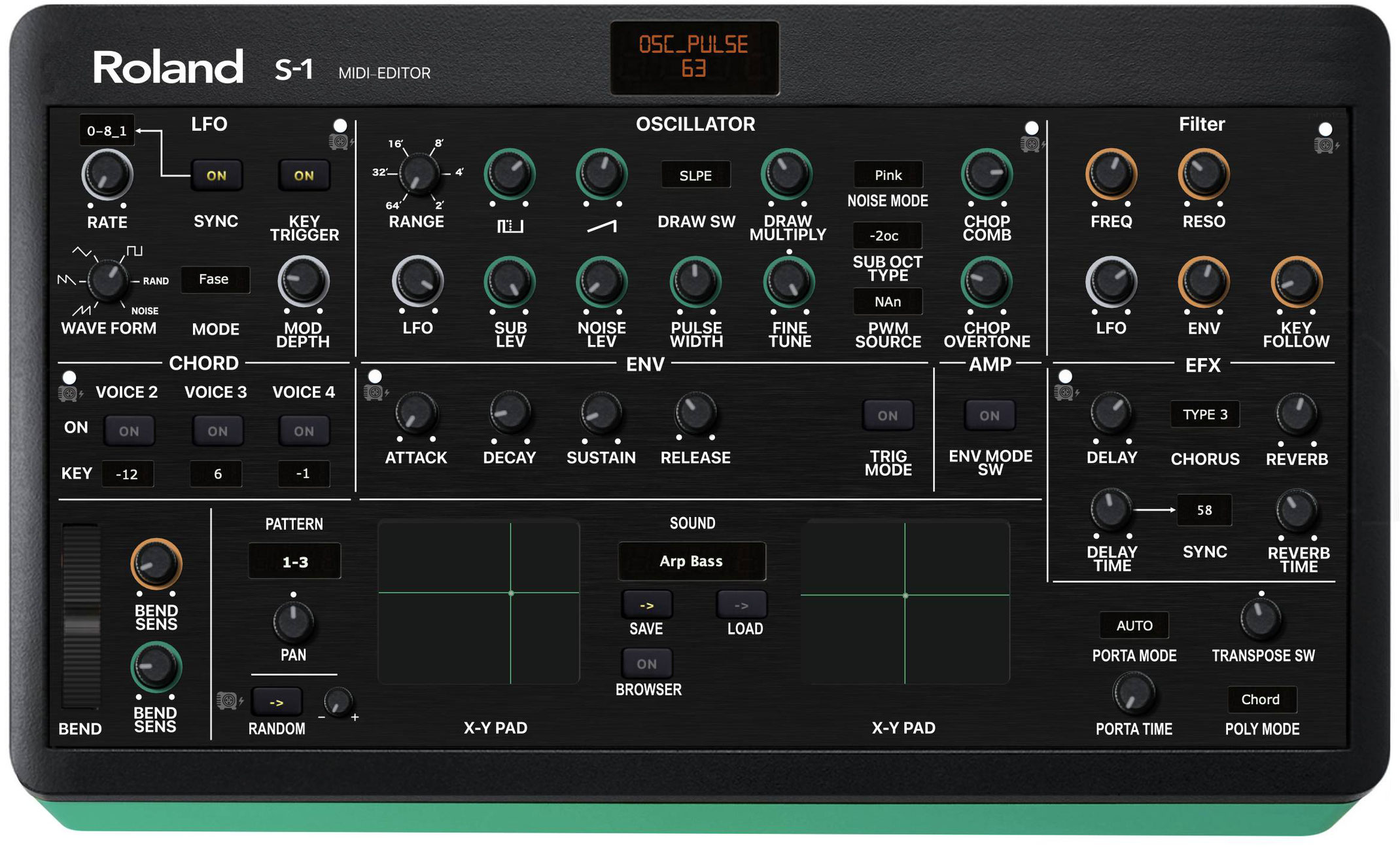Screen dimensions: 1400x847
Task: Click the white LED dot in LFO section
Action: [340, 125]
